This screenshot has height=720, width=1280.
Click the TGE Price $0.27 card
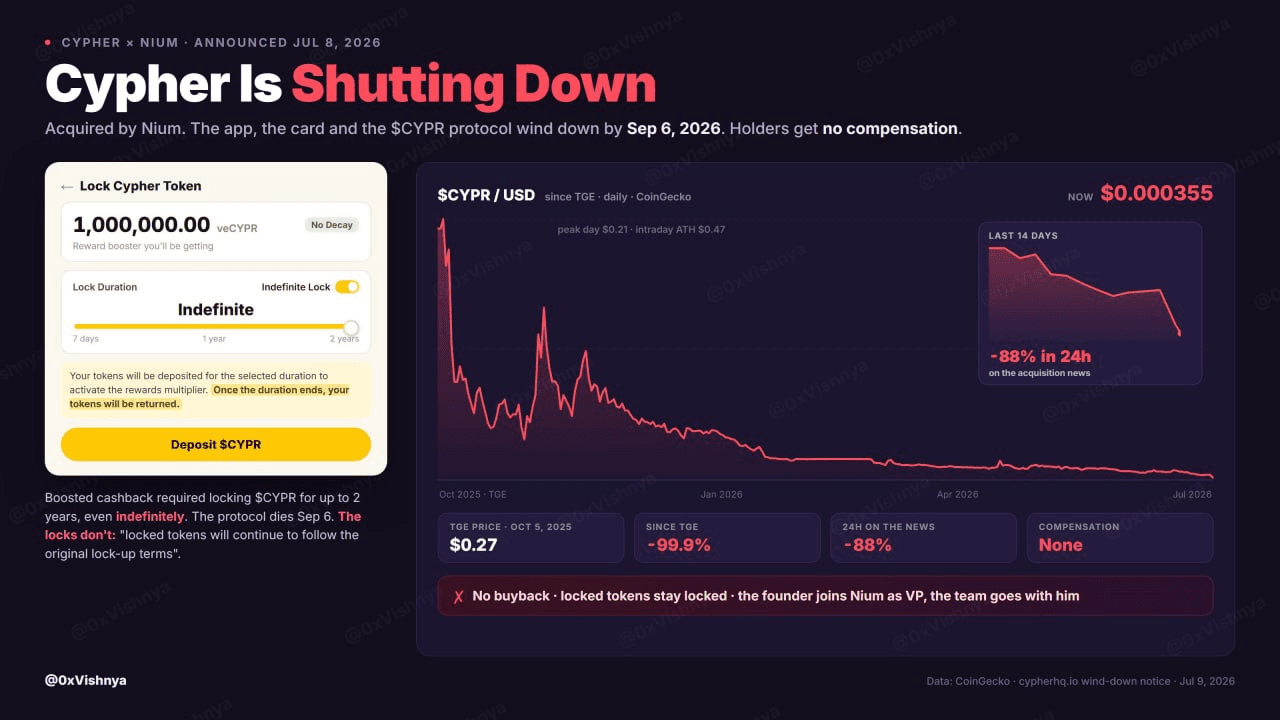click(x=531, y=538)
